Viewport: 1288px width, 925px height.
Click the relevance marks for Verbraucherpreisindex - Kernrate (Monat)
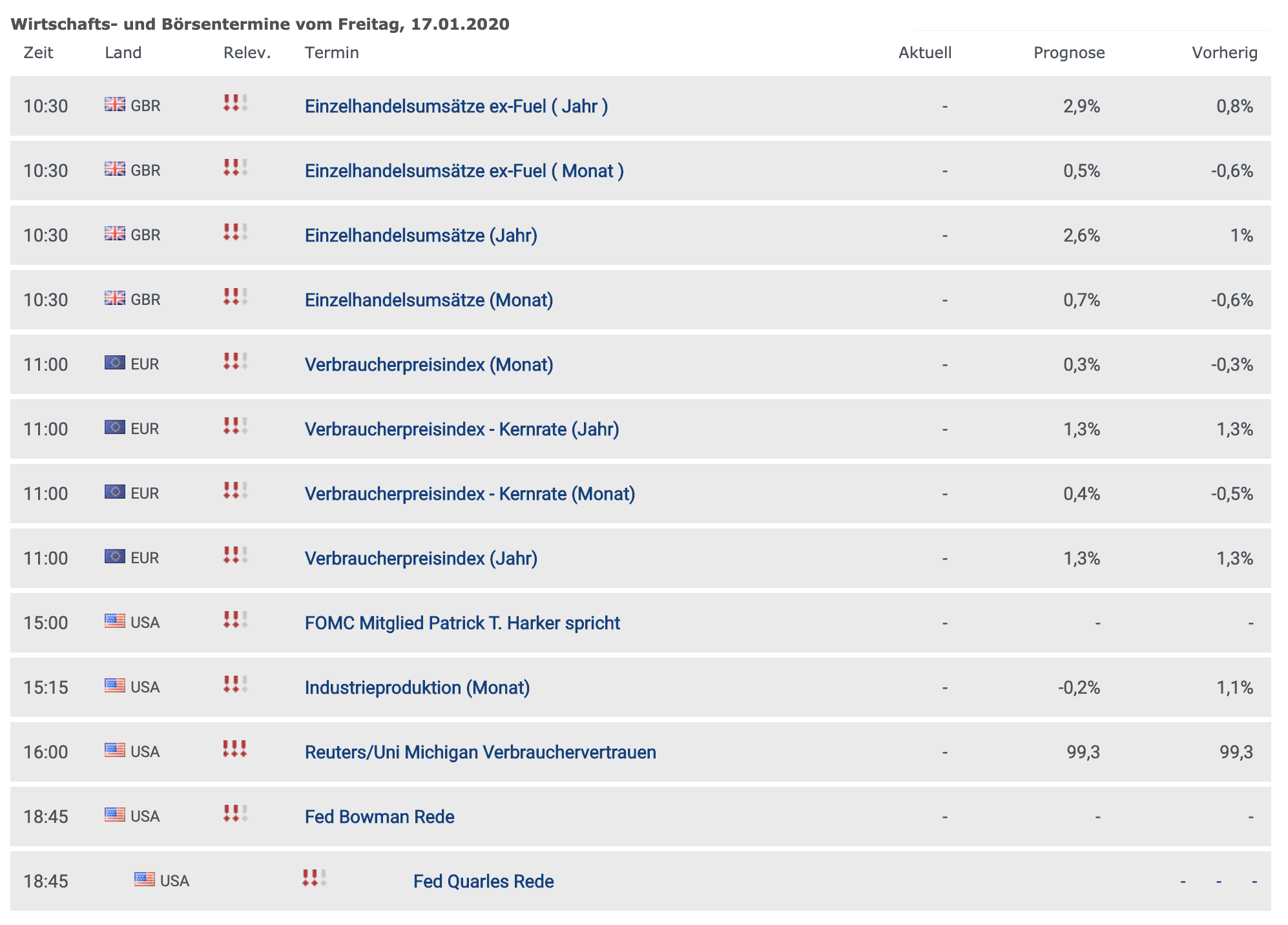[x=236, y=490]
